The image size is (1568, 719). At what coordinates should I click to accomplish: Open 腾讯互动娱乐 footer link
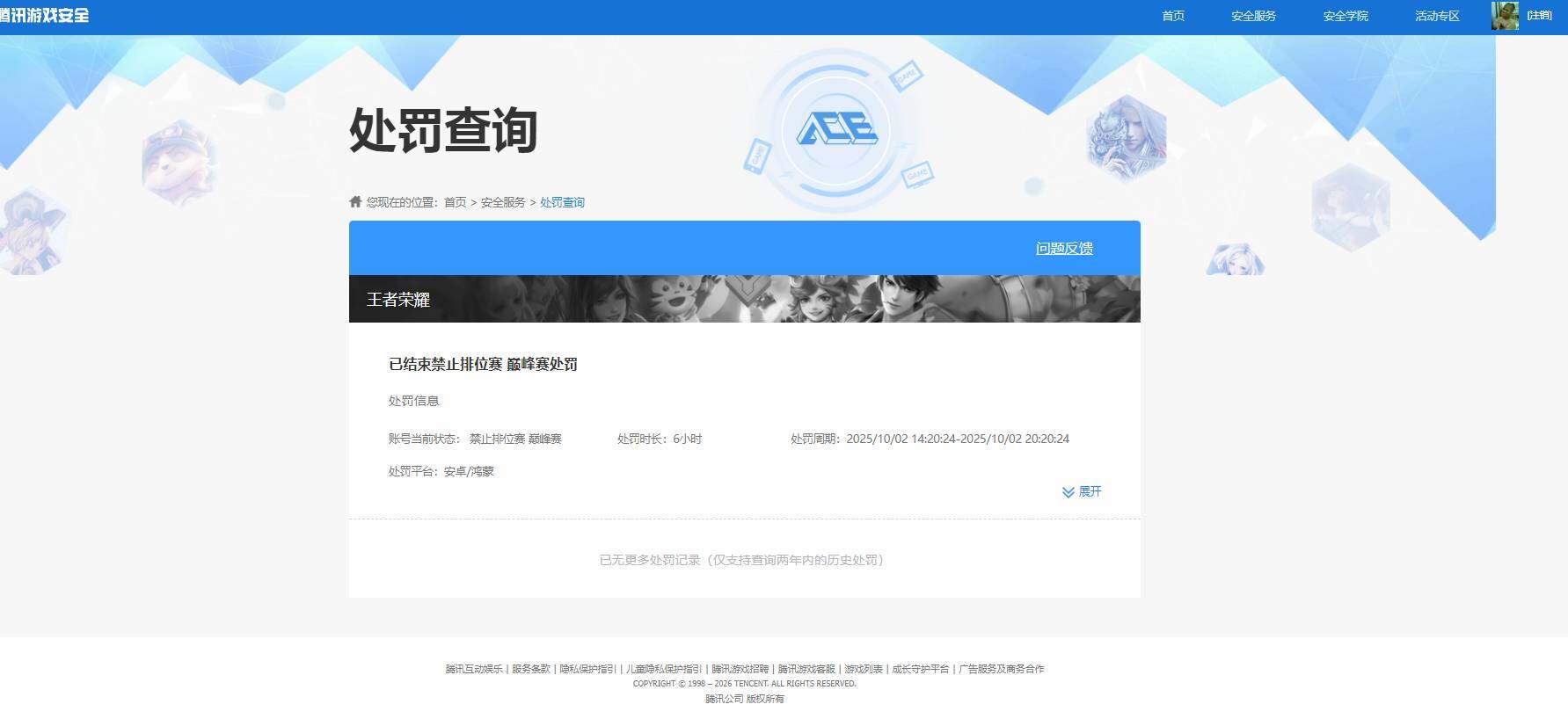474,669
